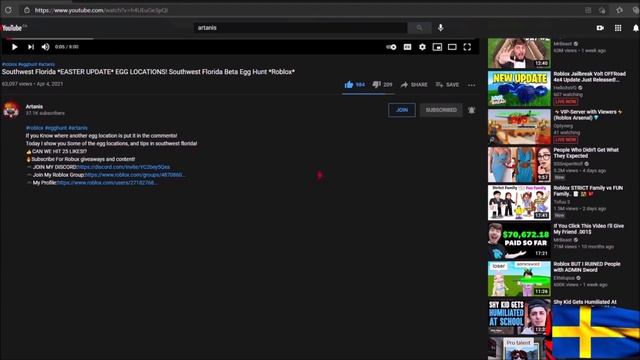Click the #egghunt hashtag above the title
The height and width of the screenshot is (360, 640).
[28, 64]
